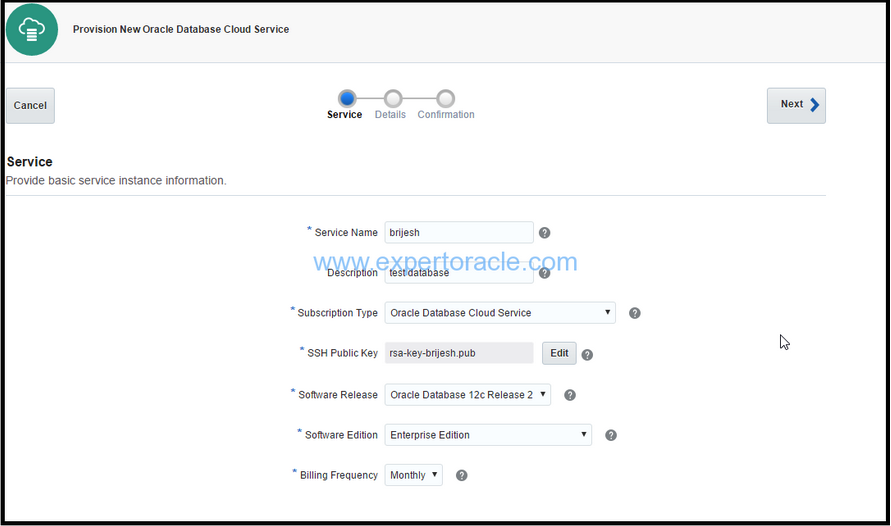Open Software Release dropdown
This screenshot has height=526, width=891.
point(468,395)
